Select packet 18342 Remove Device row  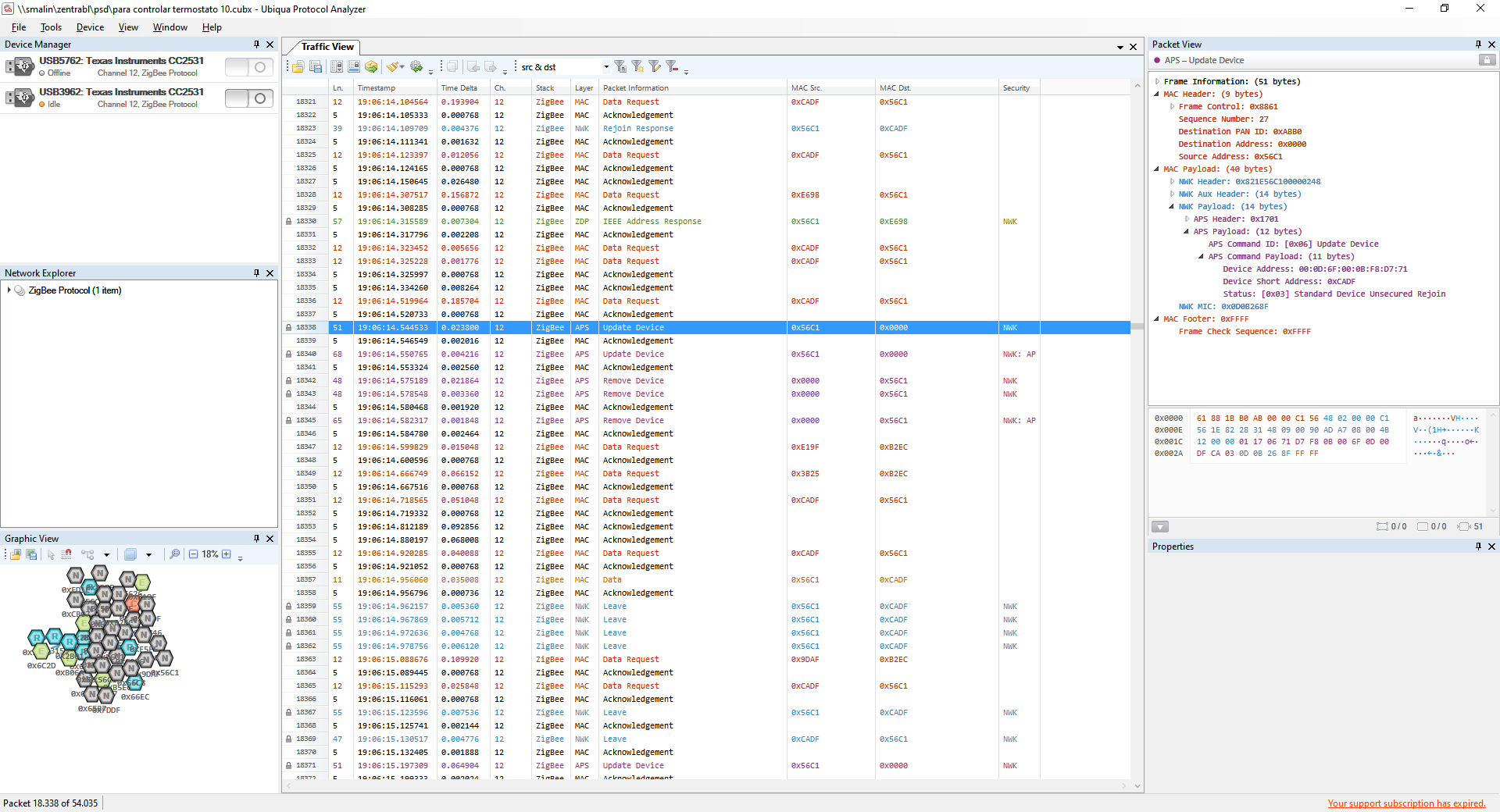click(707, 380)
